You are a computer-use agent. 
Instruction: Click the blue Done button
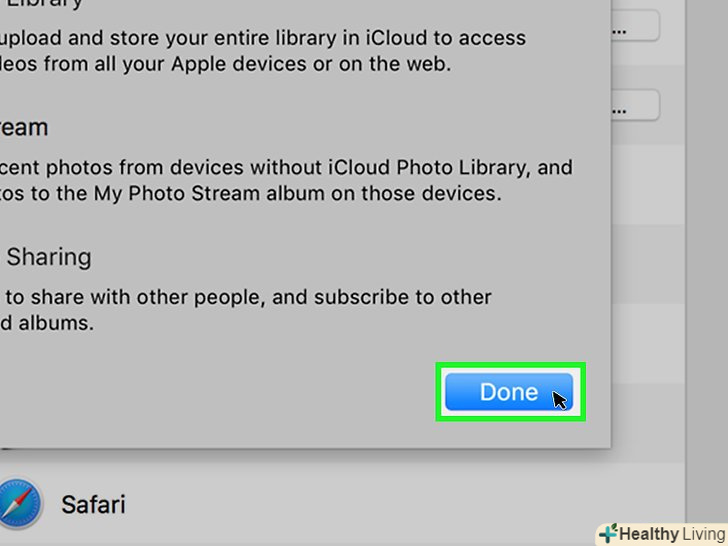coord(508,392)
